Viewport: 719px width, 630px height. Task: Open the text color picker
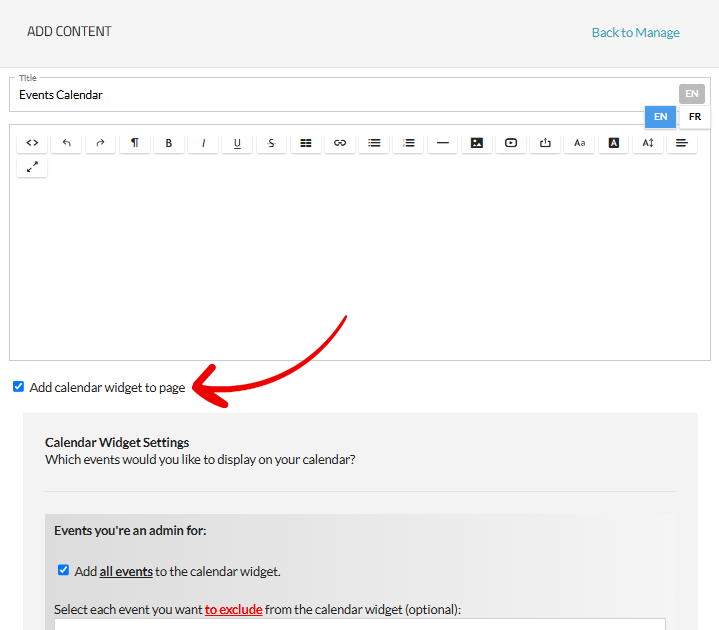[x=613, y=143]
